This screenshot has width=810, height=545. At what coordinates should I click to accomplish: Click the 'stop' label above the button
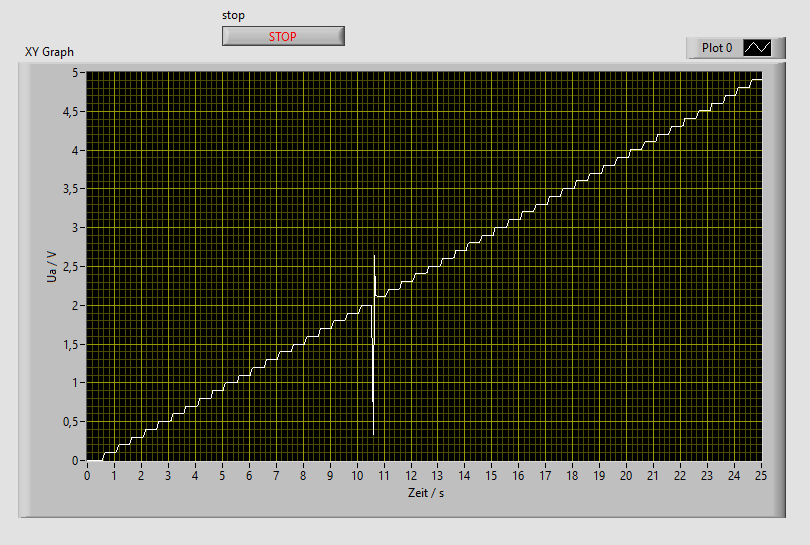pos(233,15)
